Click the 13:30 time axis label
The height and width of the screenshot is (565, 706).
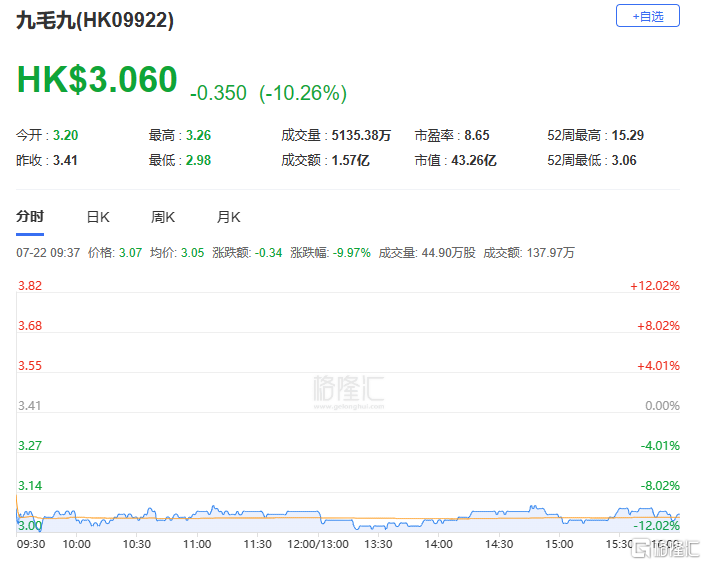378,544
